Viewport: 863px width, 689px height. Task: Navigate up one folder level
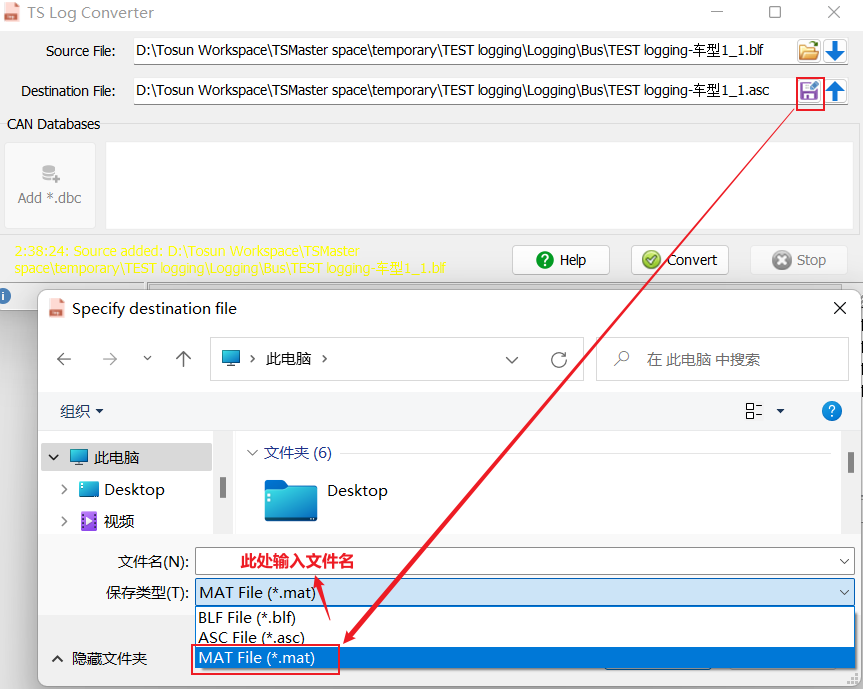[x=183, y=359]
